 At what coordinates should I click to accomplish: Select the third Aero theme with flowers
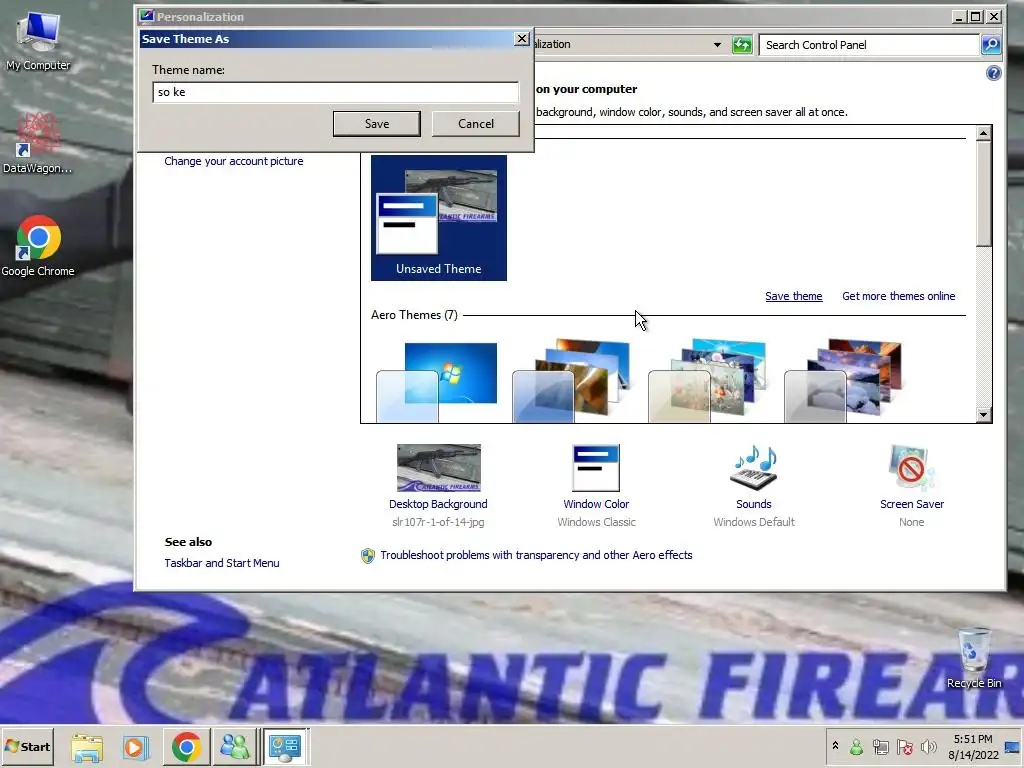707,381
